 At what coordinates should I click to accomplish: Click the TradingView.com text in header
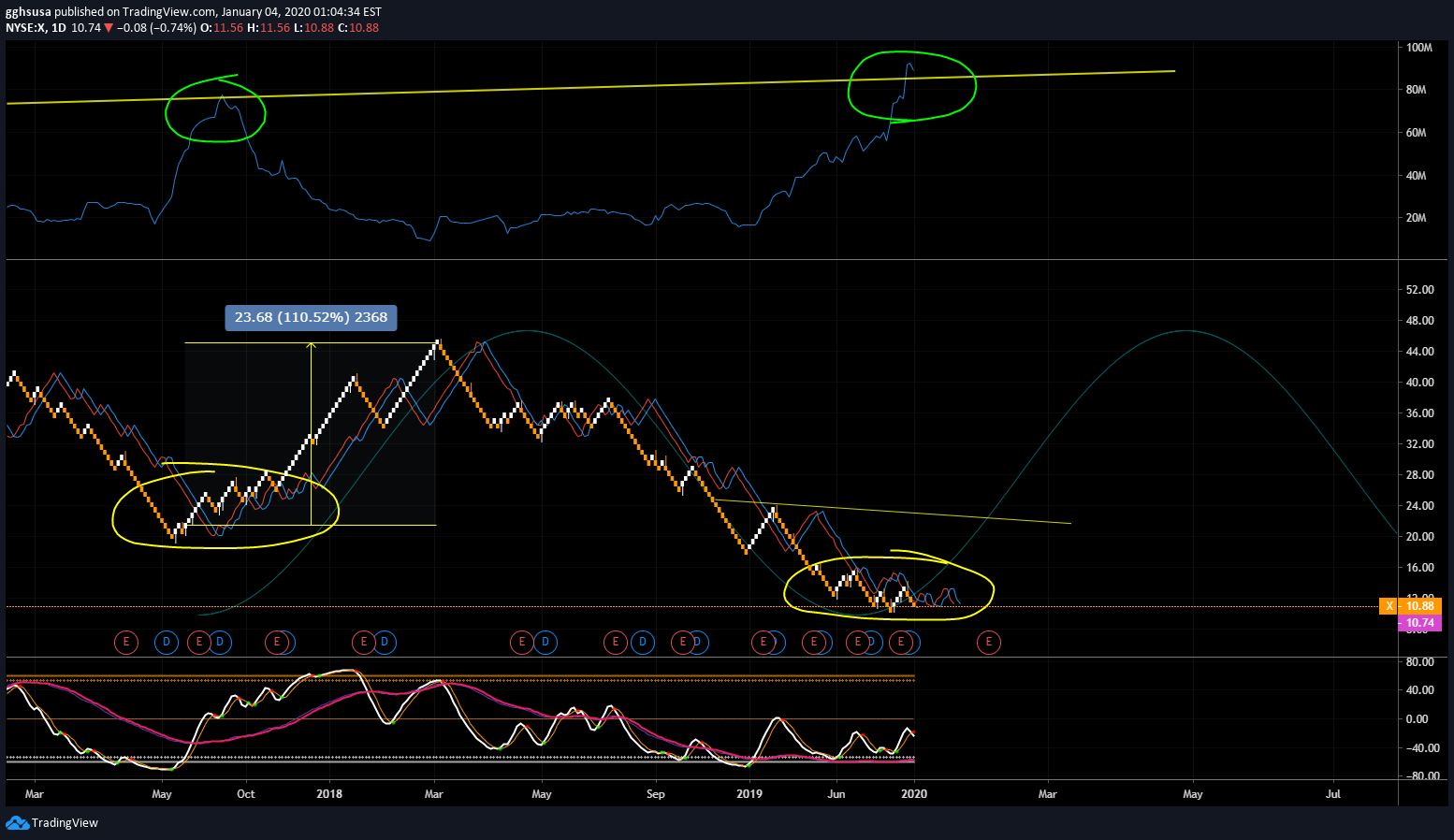pos(169,12)
